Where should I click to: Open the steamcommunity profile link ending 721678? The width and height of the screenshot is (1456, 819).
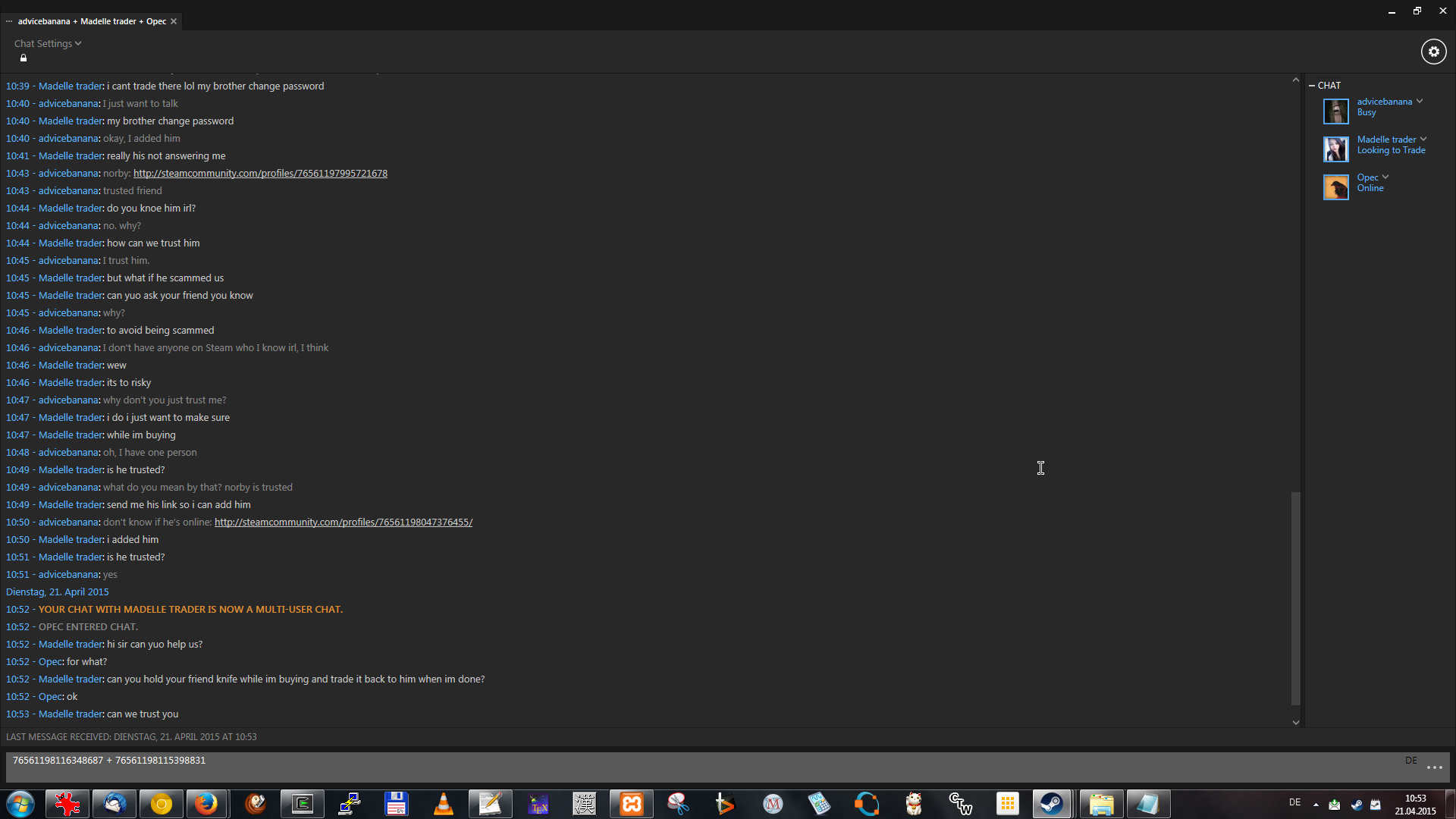point(260,174)
